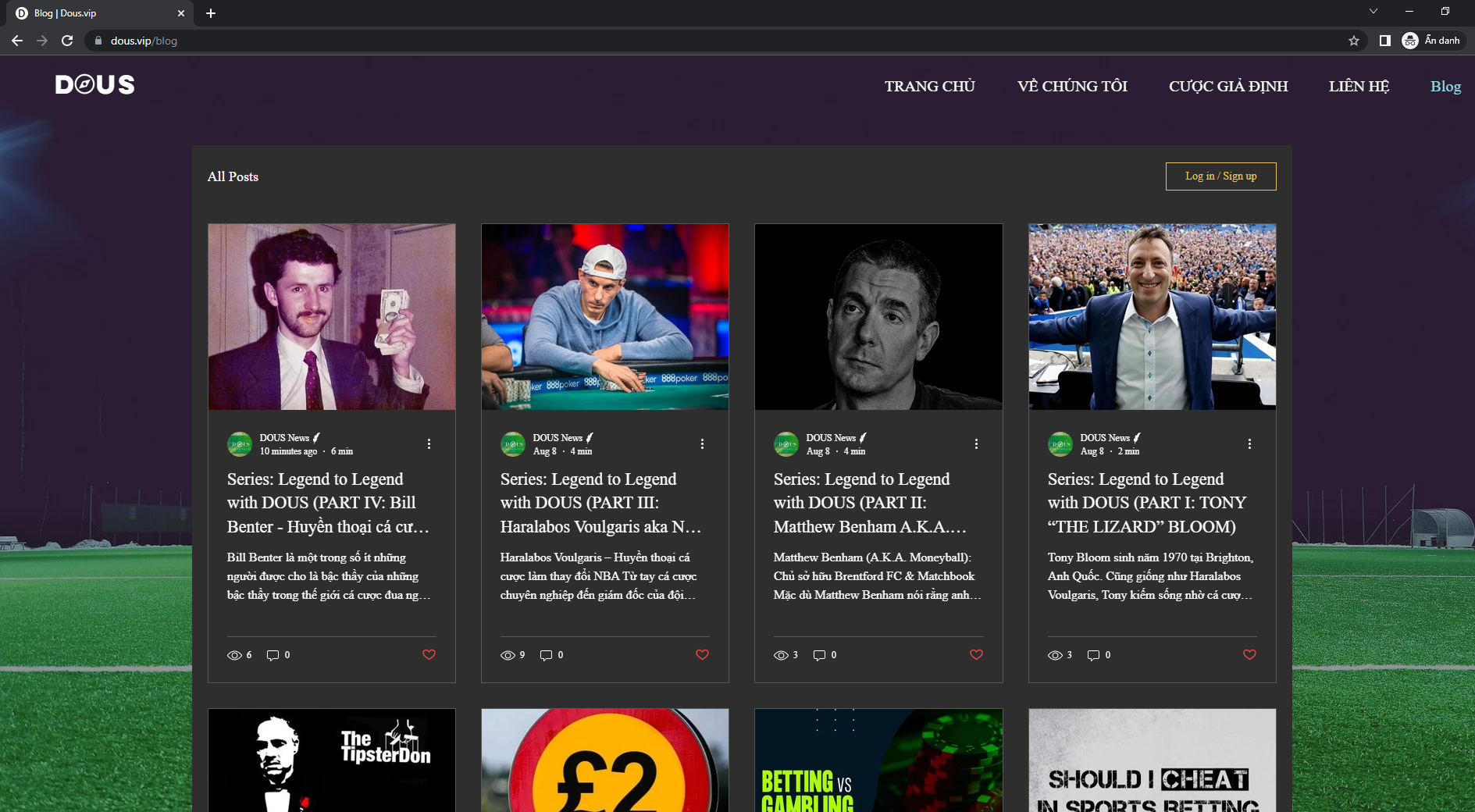Screen dimensions: 1475x812
Task: Click DOUS News author name on Bill Benter post
Action: 284,438
